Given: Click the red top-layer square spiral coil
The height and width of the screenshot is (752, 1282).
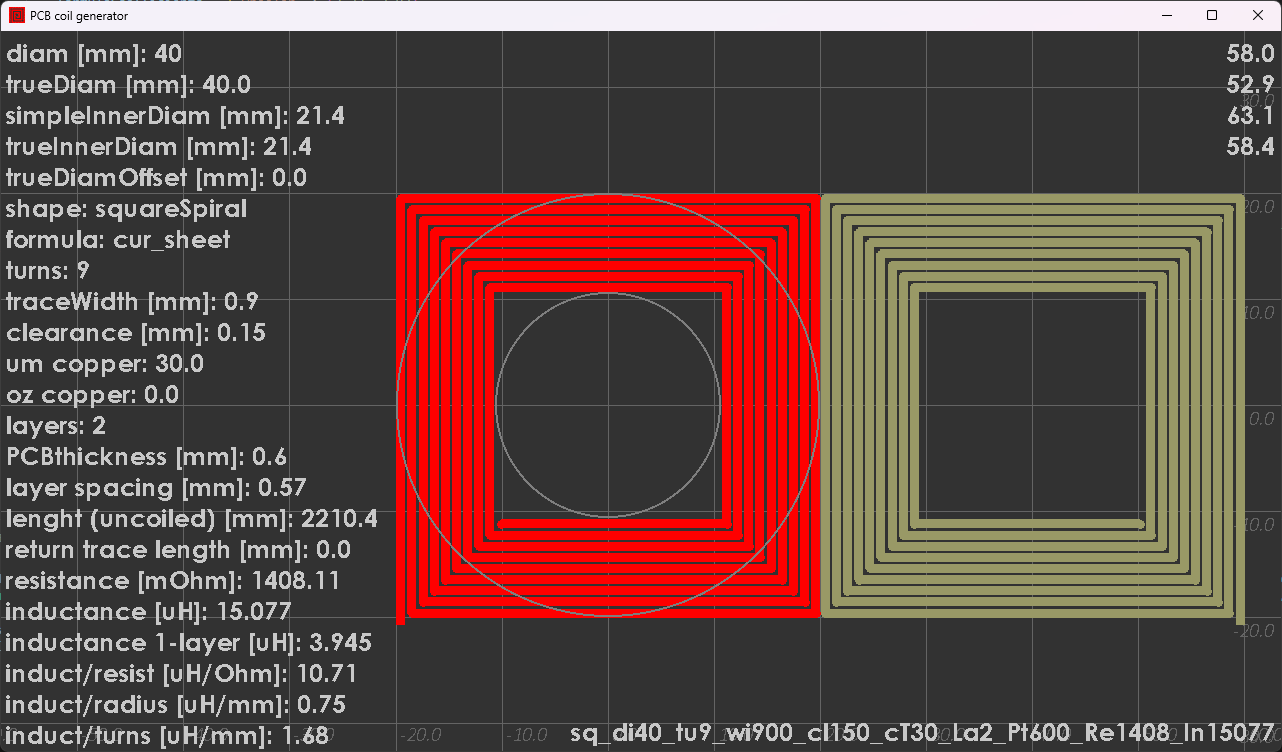Looking at the screenshot, I should (x=608, y=408).
